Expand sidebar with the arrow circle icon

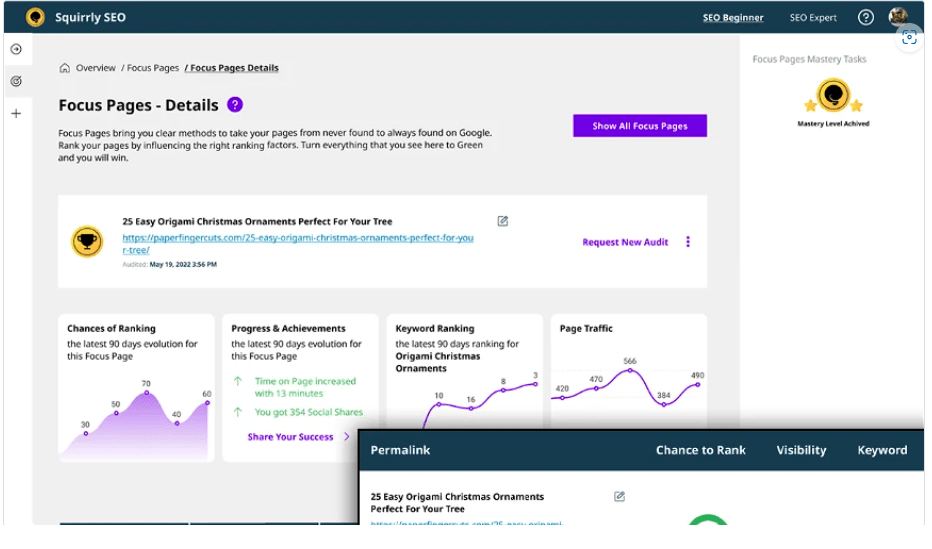pyautogui.click(x=16, y=49)
